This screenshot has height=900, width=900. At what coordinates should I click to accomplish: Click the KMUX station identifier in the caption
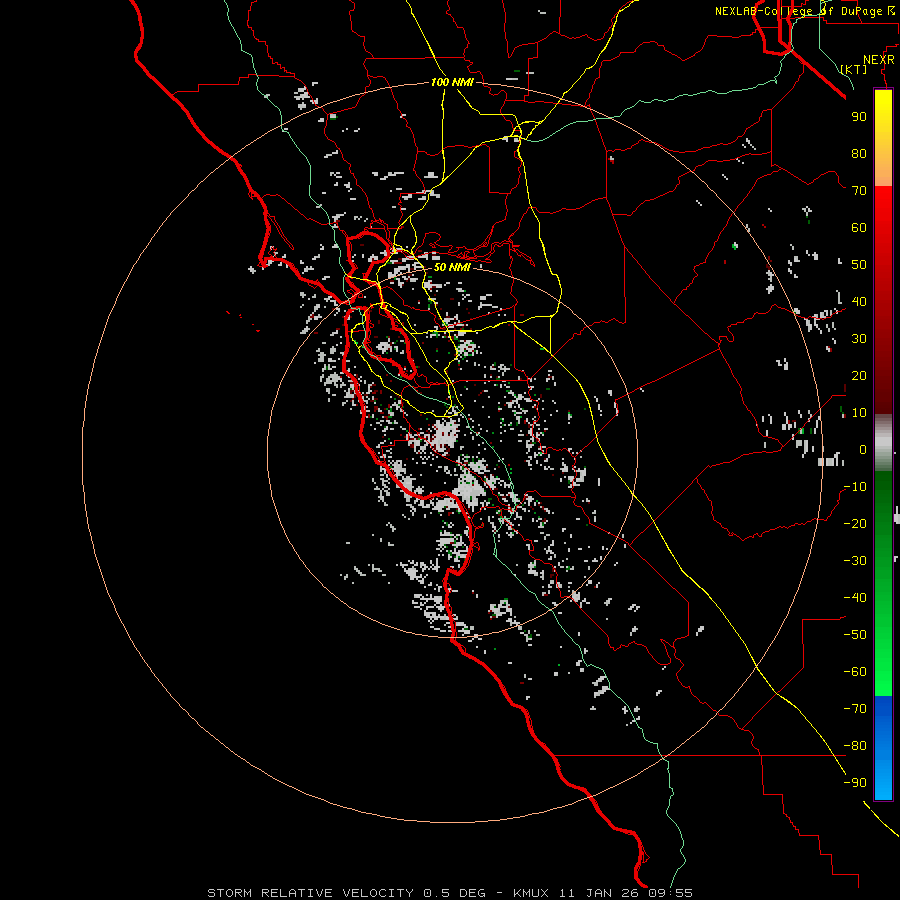(531, 893)
